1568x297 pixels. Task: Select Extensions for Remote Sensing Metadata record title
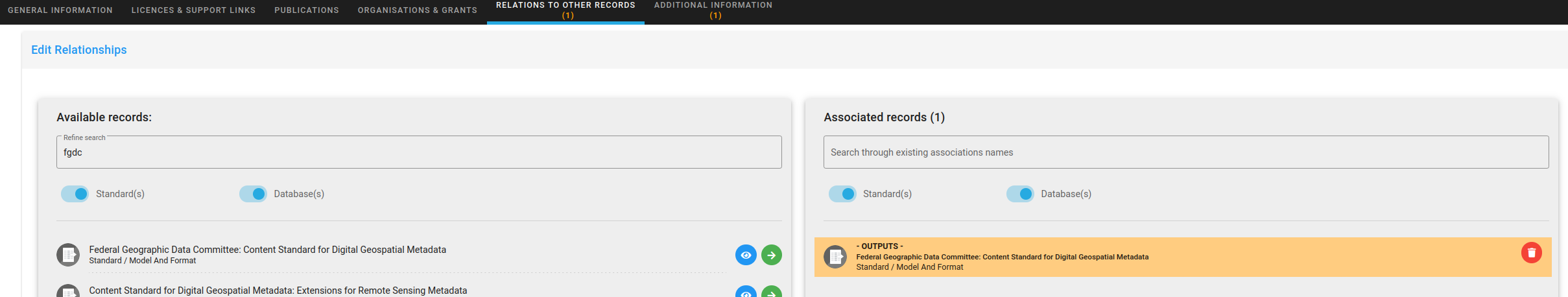tap(278, 291)
